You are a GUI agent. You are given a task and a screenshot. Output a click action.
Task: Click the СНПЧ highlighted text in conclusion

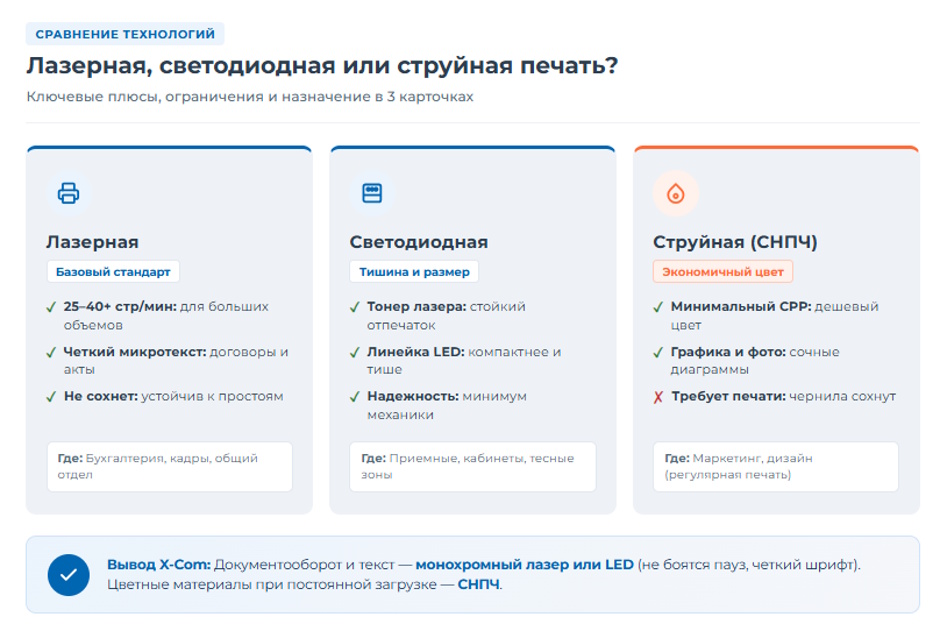[478, 584]
